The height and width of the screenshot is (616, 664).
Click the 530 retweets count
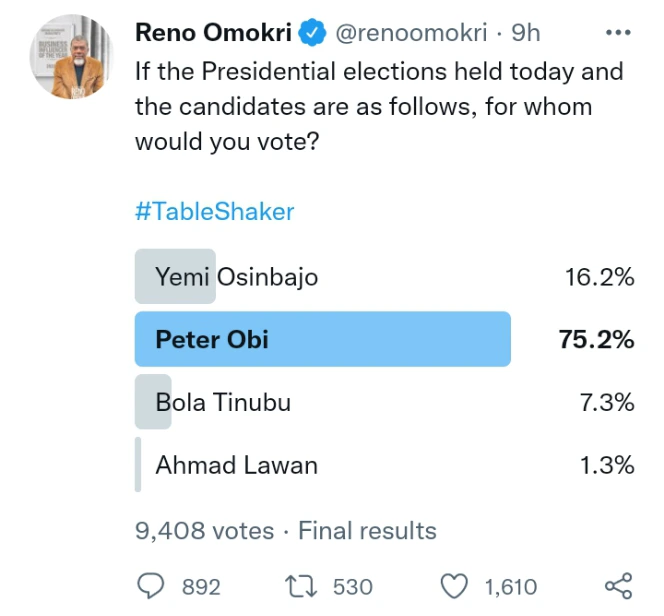[x=352, y=587]
